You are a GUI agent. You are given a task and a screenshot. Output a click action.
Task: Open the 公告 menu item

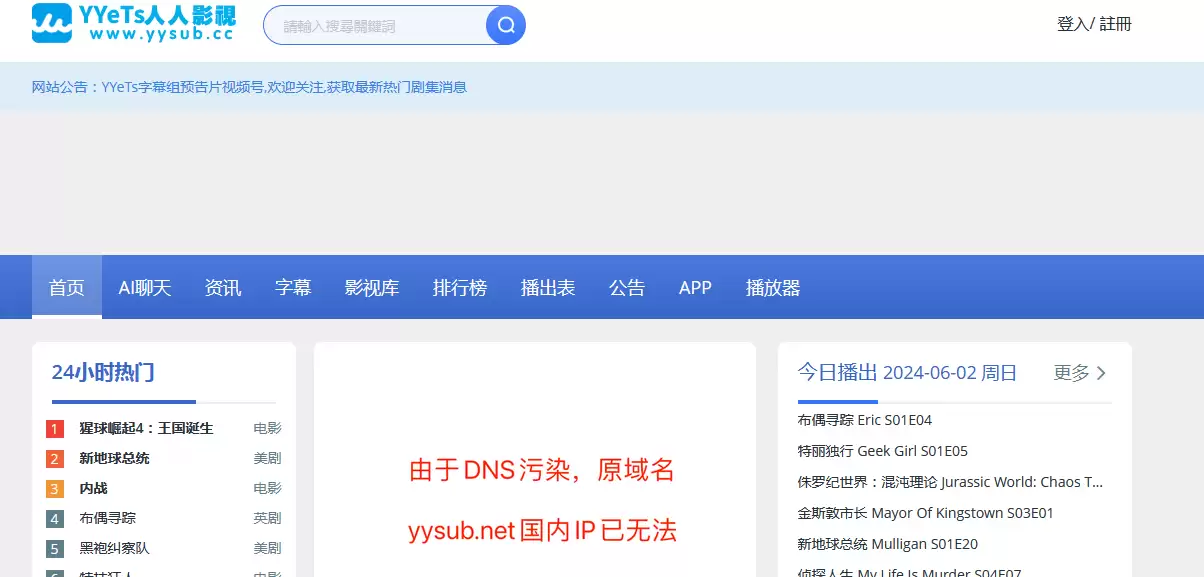point(627,288)
